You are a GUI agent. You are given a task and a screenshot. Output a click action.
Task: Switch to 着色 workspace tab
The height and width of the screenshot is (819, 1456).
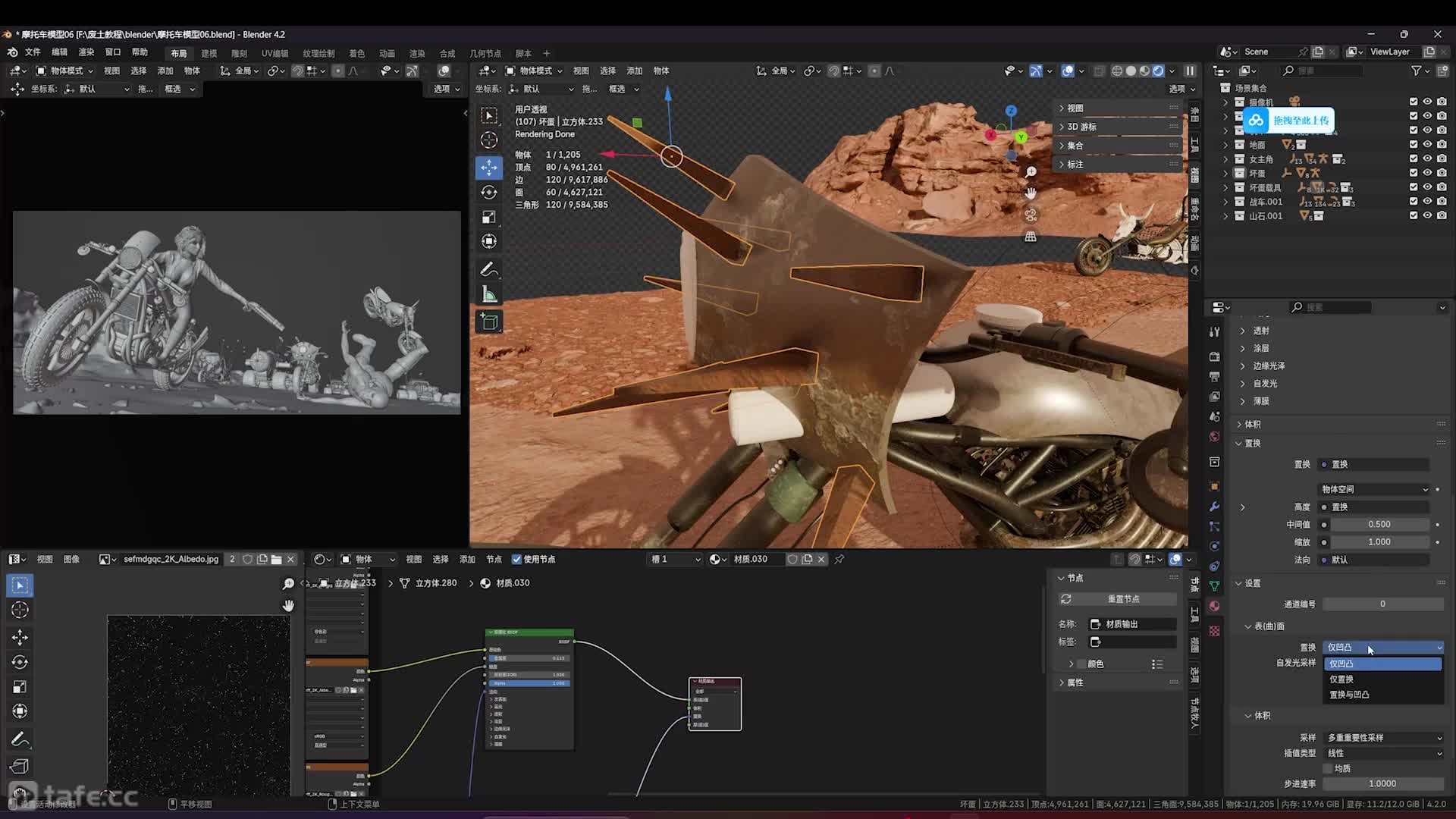pyautogui.click(x=356, y=54)
